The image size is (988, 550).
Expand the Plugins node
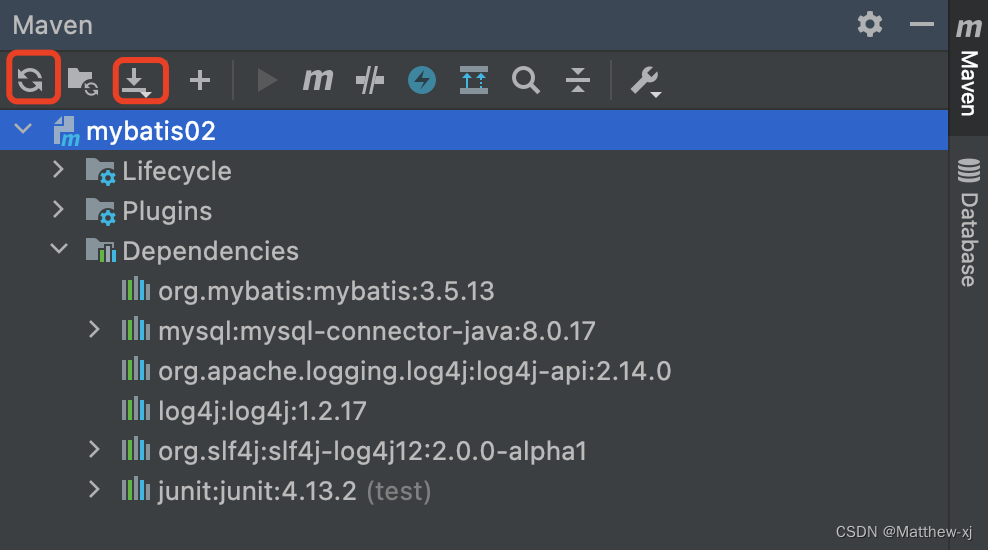pyautogui.click(x=59, y=209)
